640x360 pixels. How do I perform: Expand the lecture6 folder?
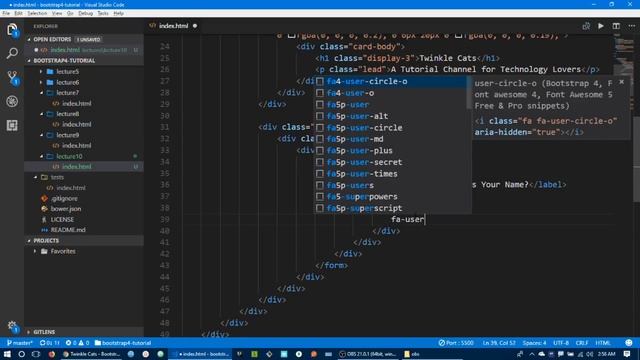[84, 82]
